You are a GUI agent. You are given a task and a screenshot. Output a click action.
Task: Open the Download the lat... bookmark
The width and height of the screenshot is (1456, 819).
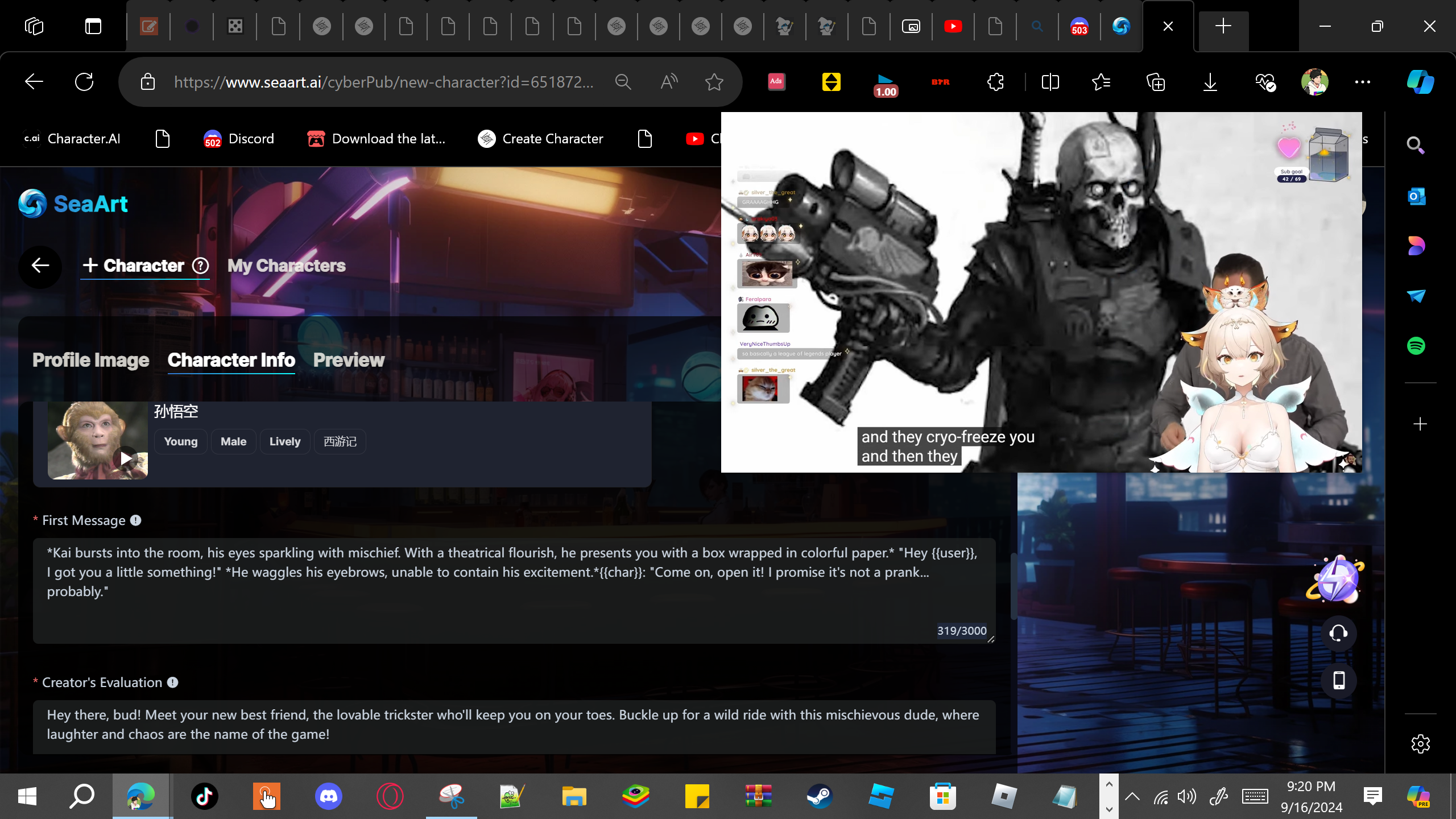[x=376, y=139]
